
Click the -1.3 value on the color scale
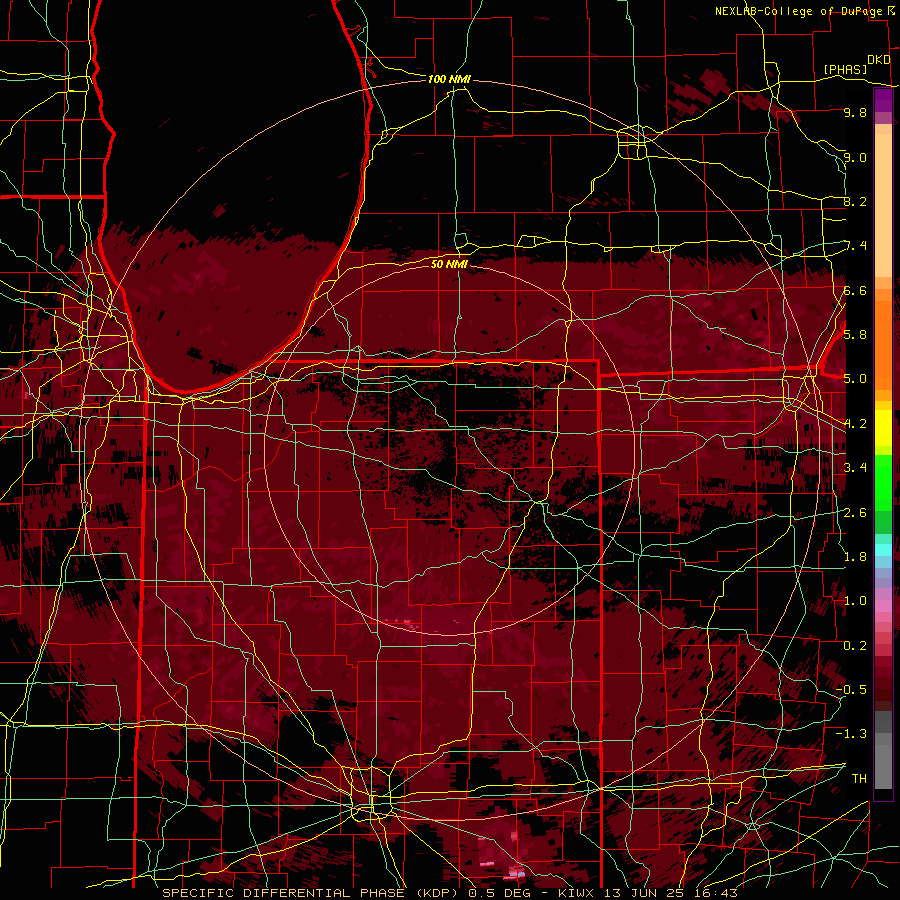(x=851, y=734)
